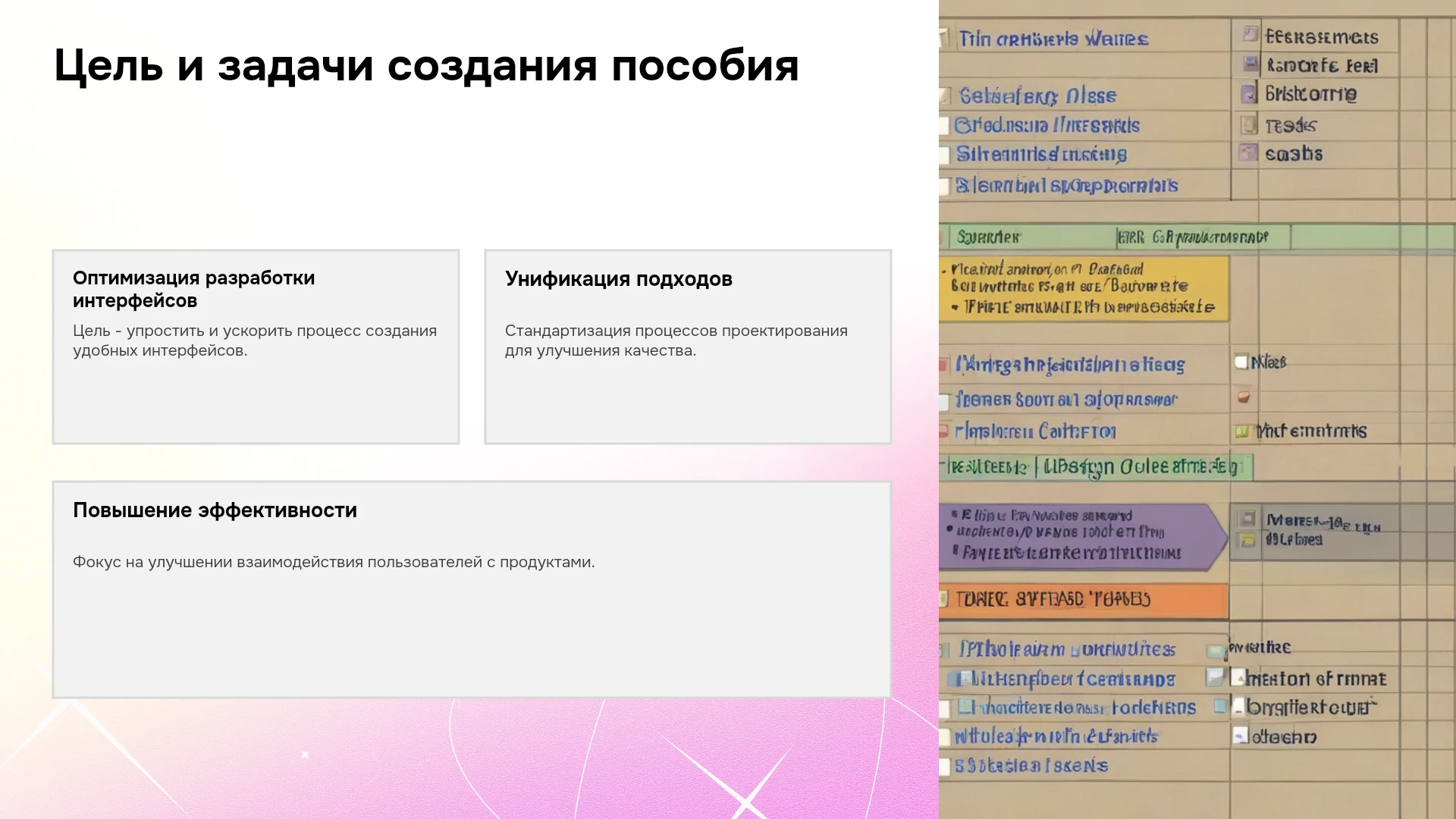1456x819 pixels.
Task: Toggle checkbox left of Silreamrlss row
Action: tap(944, 155)
